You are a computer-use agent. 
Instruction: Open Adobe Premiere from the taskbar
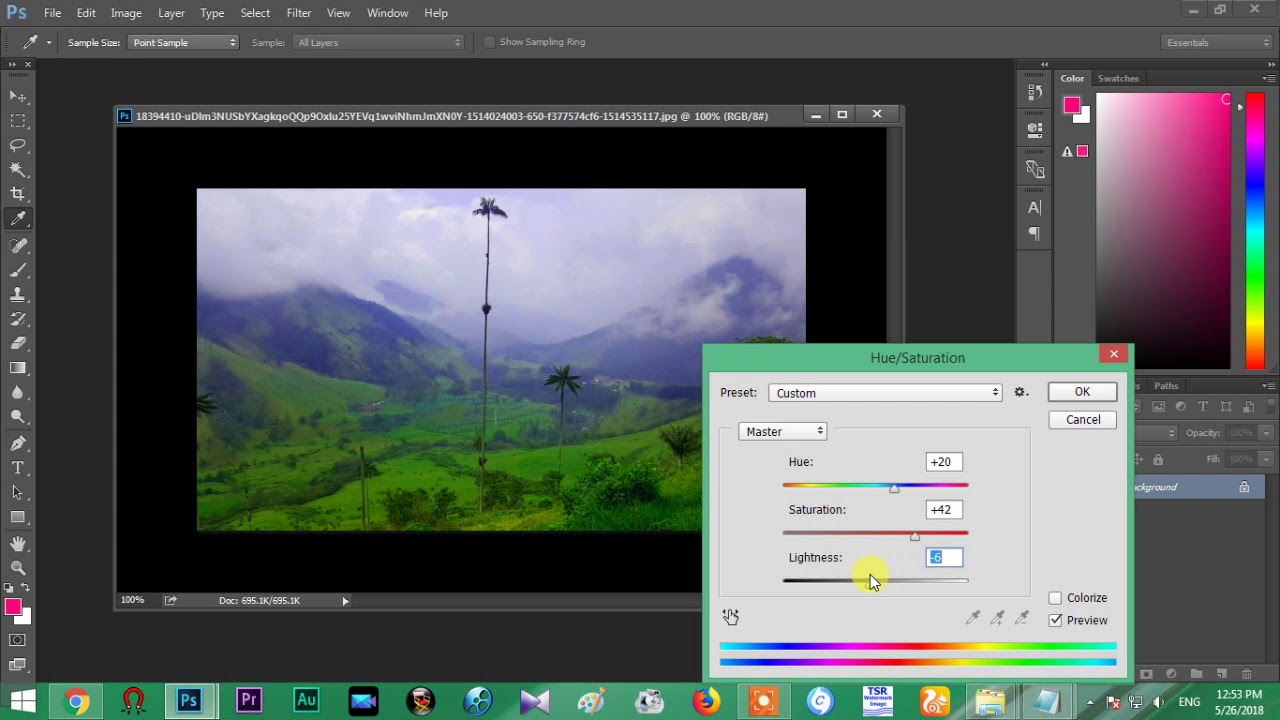pyautogui.click(x=248, y=701)
